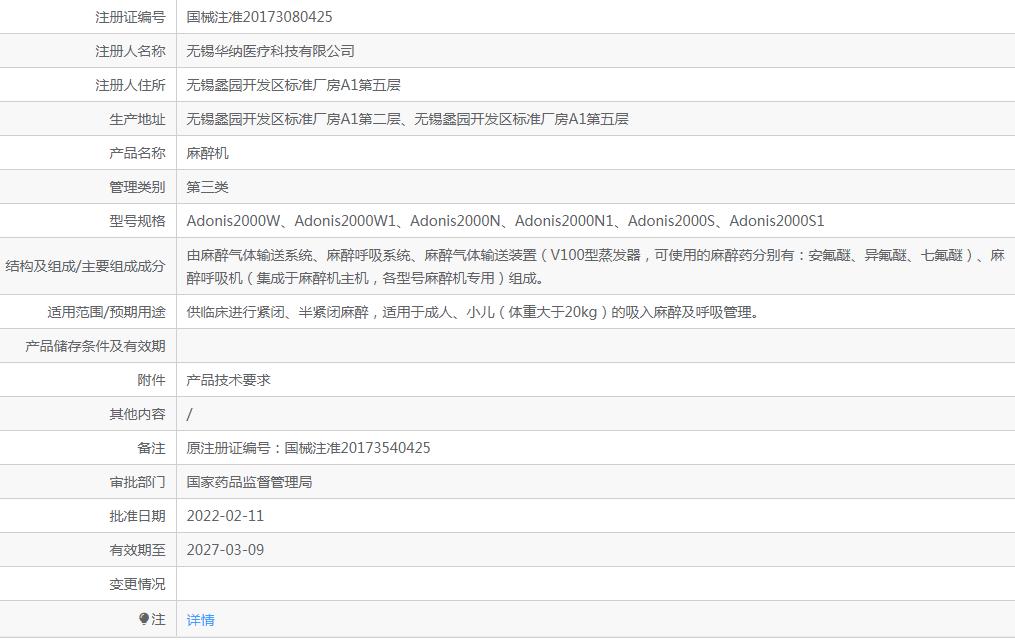
Task: Click the lightbulb icon beside 注
Action: [x=146, y=619]
